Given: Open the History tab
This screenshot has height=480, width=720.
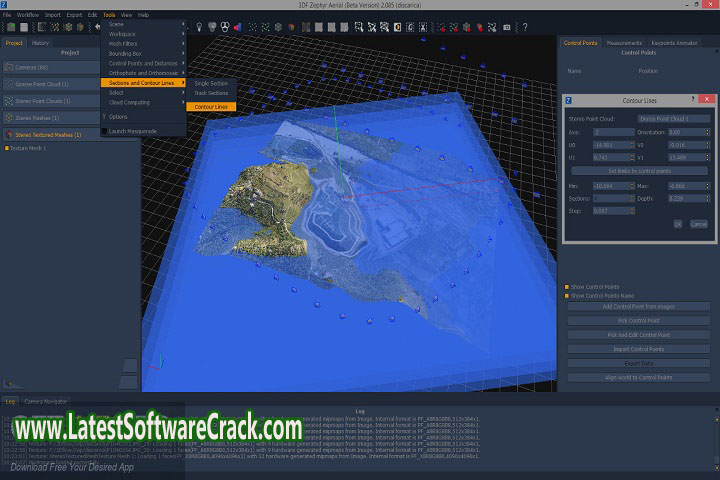Looking at the screenshot, I should 41,43.
